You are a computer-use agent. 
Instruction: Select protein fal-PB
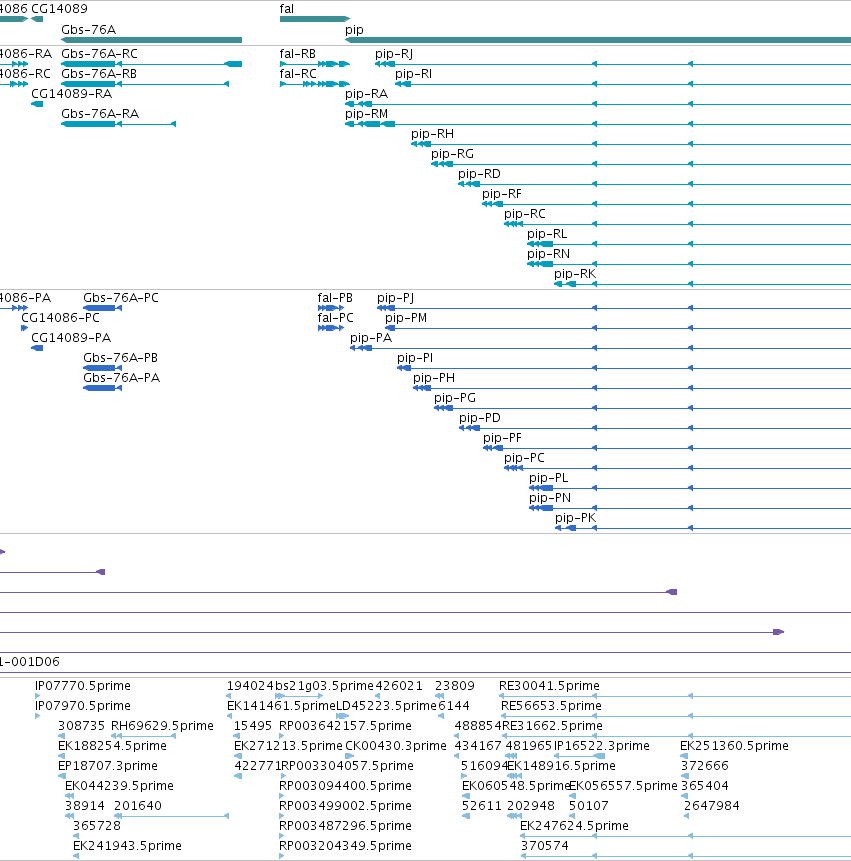335,298
